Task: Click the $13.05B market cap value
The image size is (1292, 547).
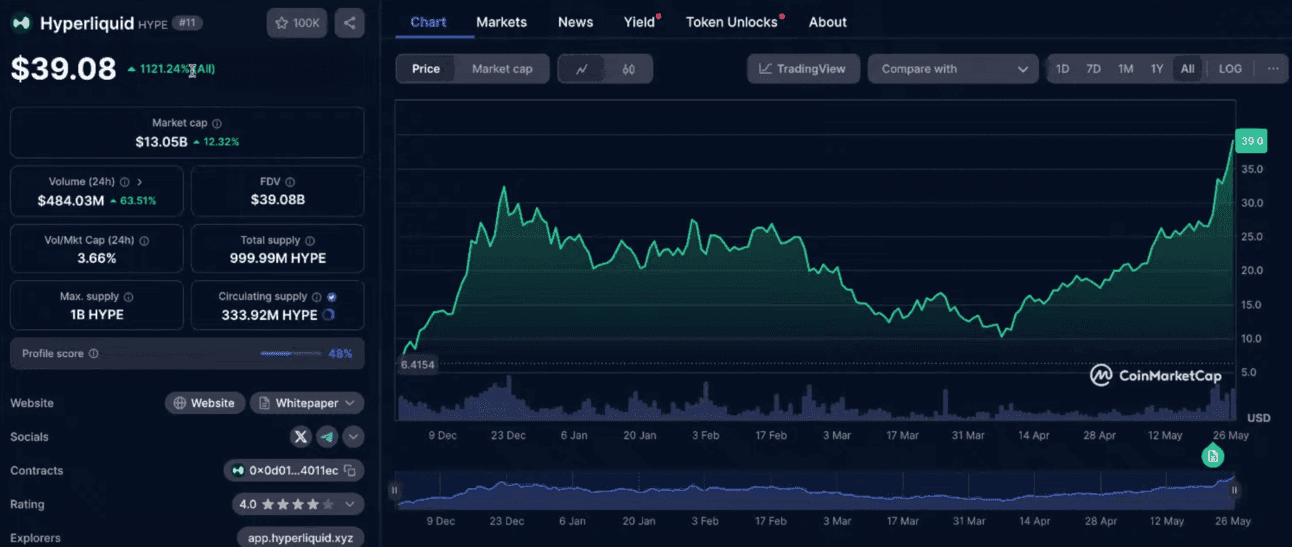Action: [x=161, y=142]
